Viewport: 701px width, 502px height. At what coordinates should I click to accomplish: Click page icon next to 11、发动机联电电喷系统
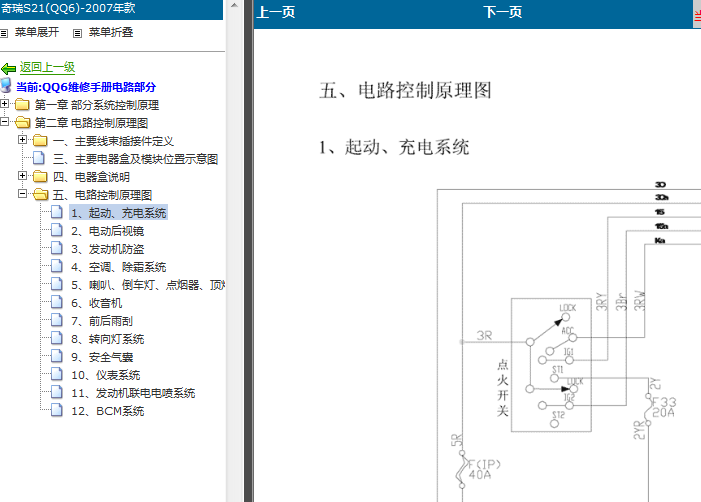(x=57, y=392)
